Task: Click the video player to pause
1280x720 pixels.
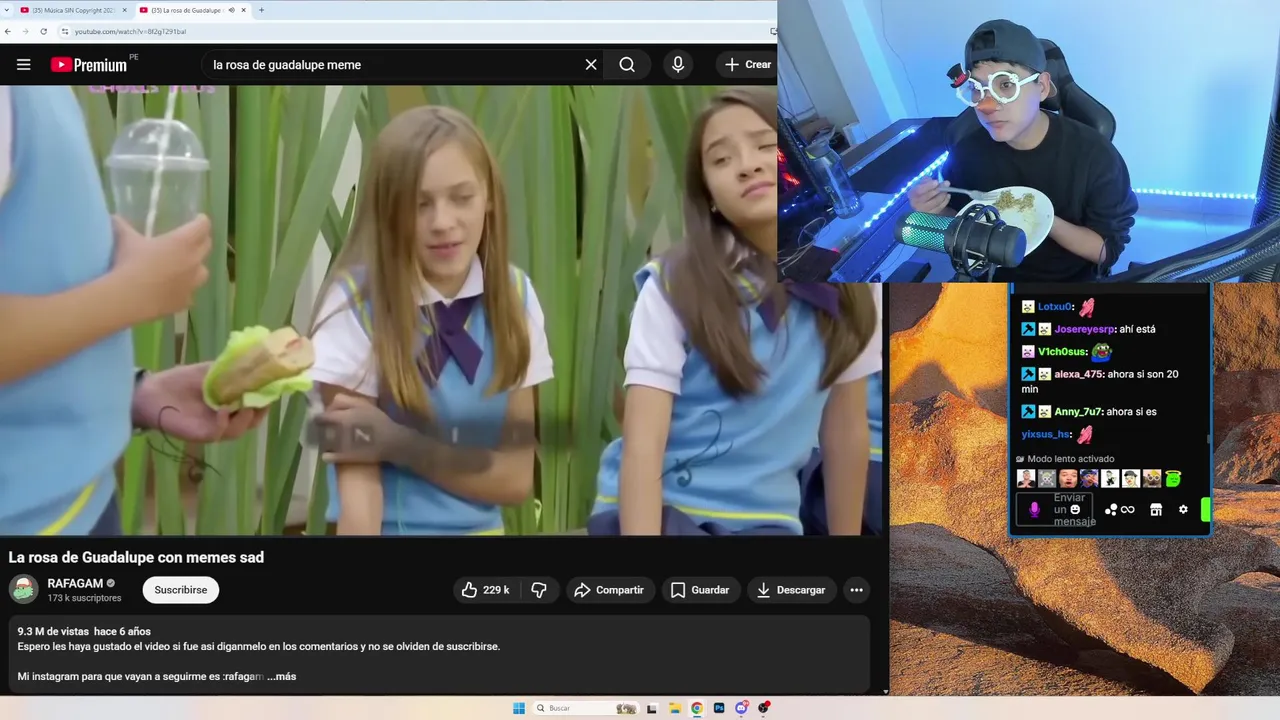Action: coord(441,310)
